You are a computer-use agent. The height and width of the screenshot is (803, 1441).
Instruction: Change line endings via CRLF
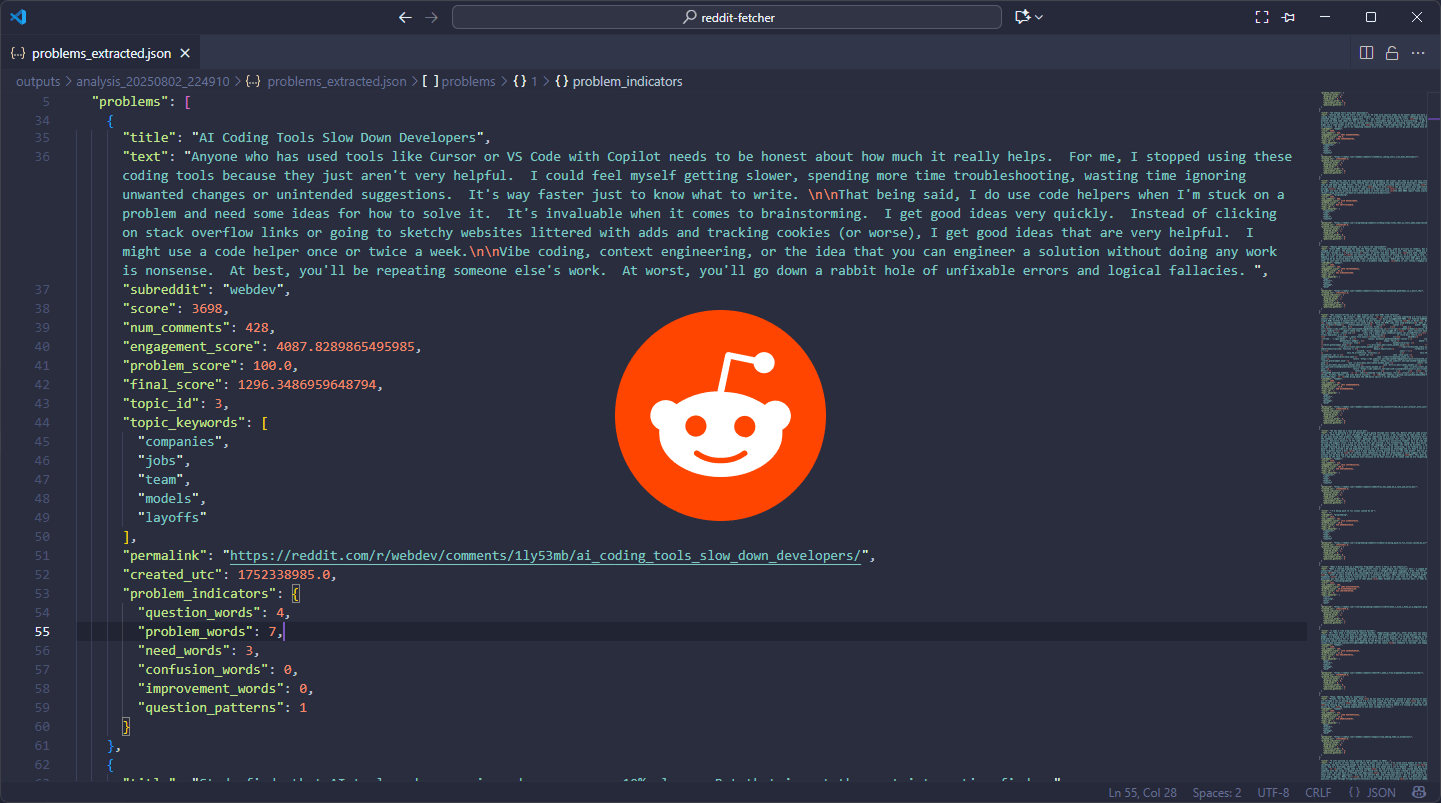coord(1318,793)
